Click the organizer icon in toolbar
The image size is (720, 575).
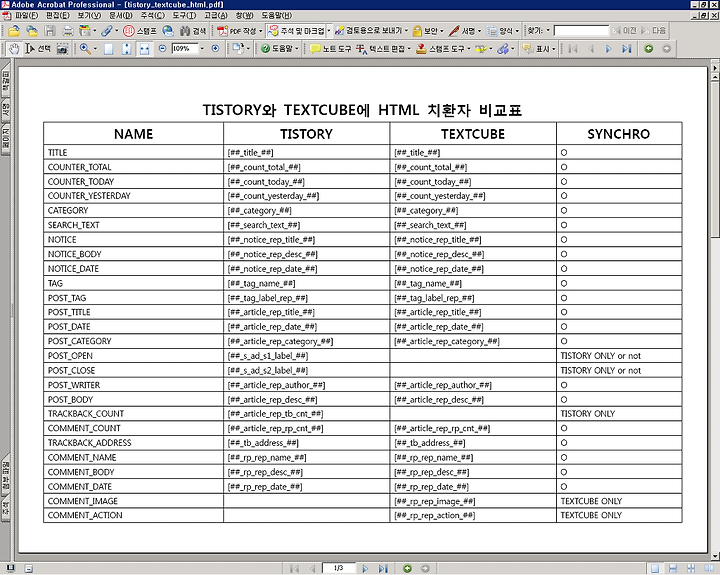[85, 31]
